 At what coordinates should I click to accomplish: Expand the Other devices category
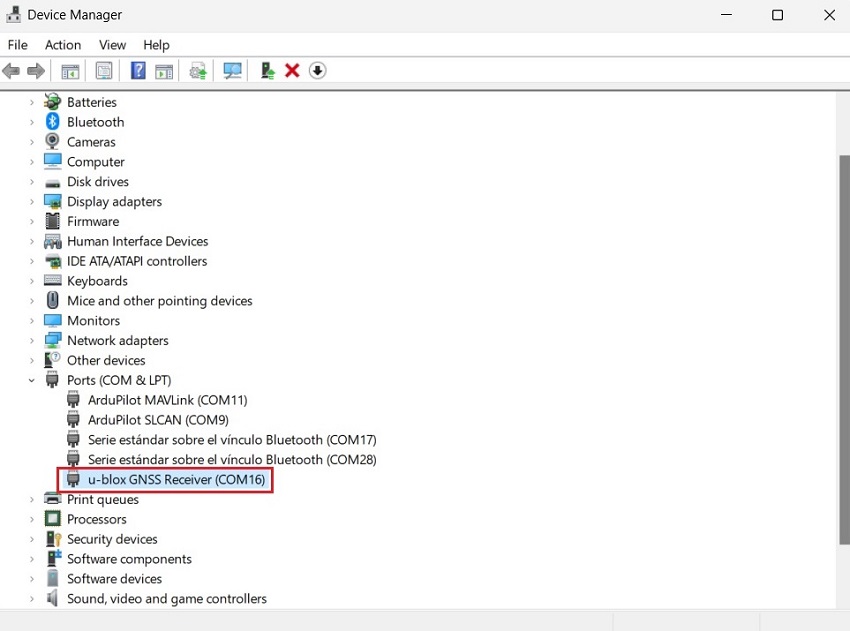click(32, 361)
